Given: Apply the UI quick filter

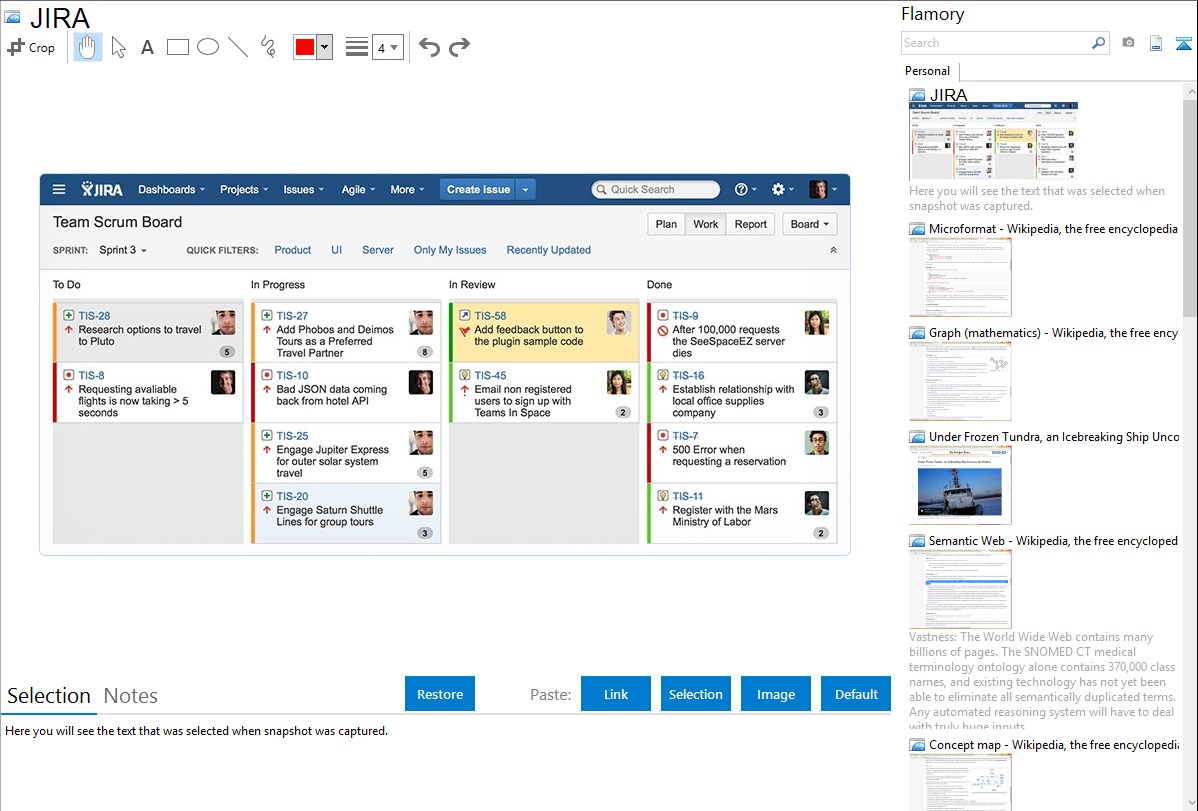Looking at the screenshot, I should [336, 250].
